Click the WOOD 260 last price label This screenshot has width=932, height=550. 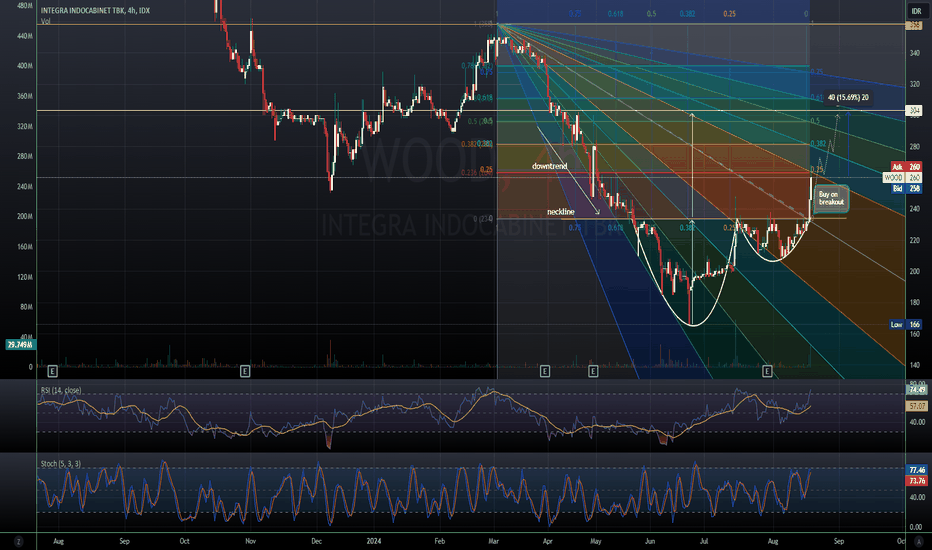click(x=902, y=178)
